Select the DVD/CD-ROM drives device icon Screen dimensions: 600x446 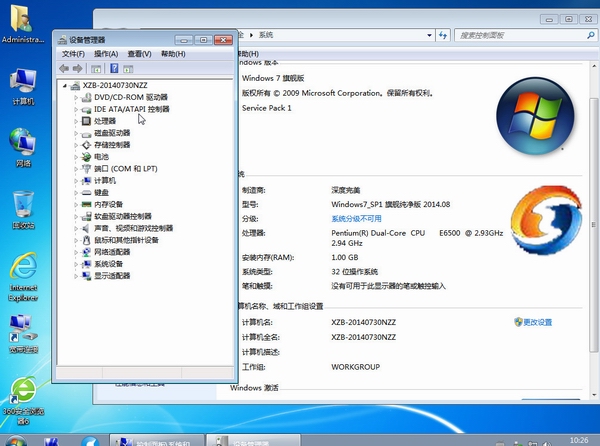pyautogui.click(x=86, y=97)
